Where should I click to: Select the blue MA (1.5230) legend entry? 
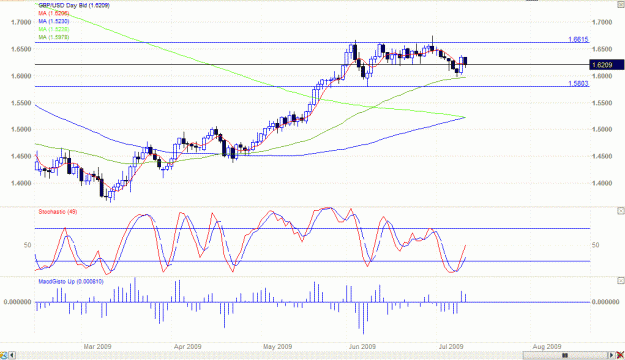coord(54,21)
